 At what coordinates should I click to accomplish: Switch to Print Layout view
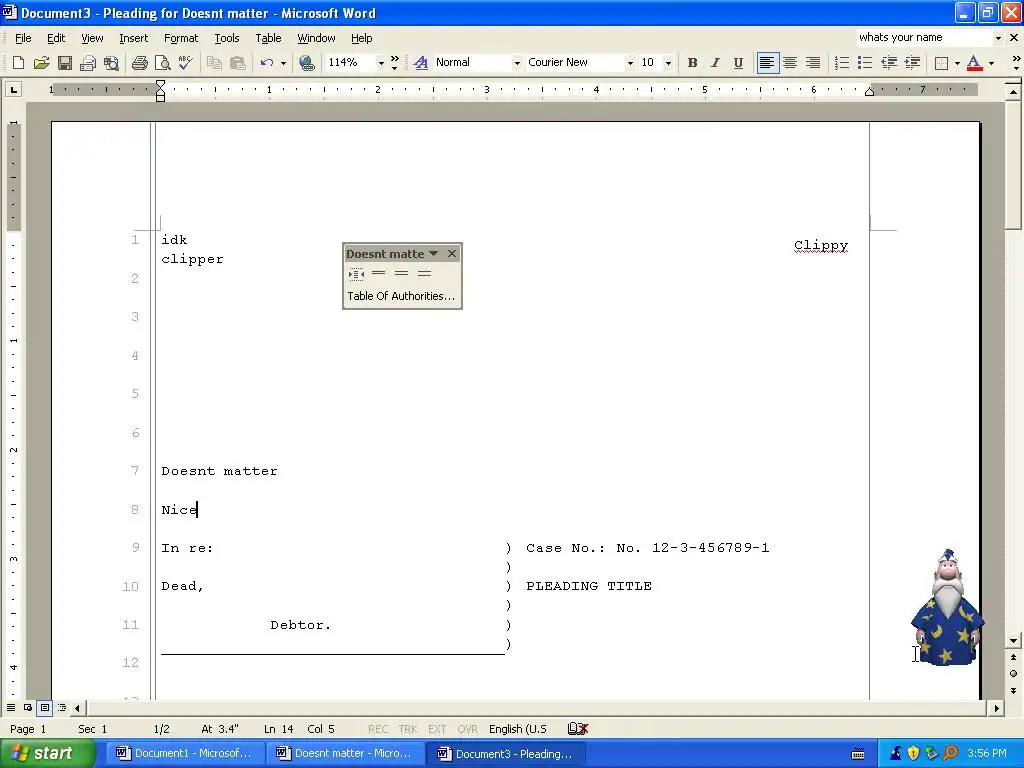tap(44, 707)
